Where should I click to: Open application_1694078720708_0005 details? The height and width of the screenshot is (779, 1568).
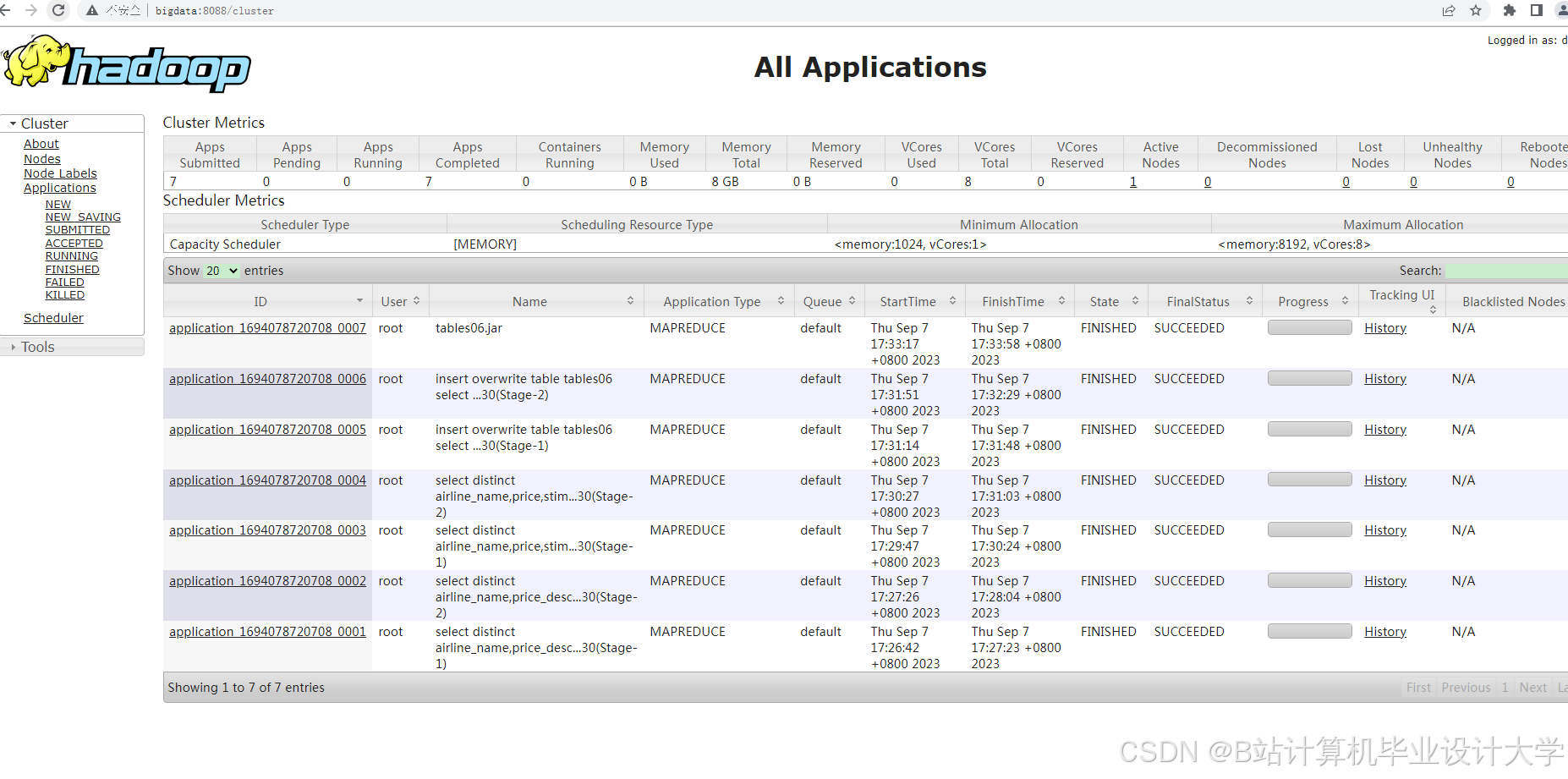coord(267,430)
